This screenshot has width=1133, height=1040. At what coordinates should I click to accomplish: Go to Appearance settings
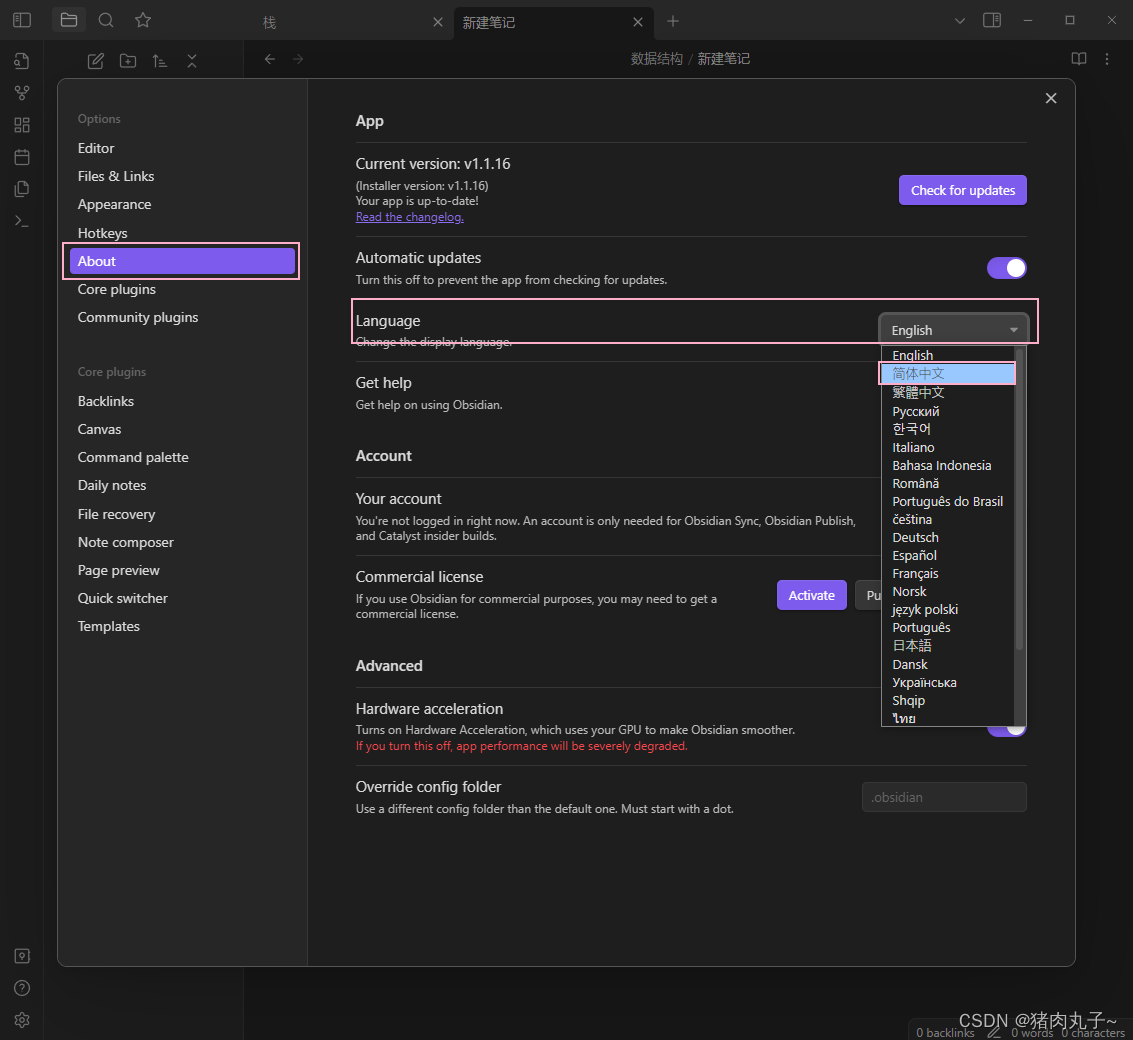182,205
